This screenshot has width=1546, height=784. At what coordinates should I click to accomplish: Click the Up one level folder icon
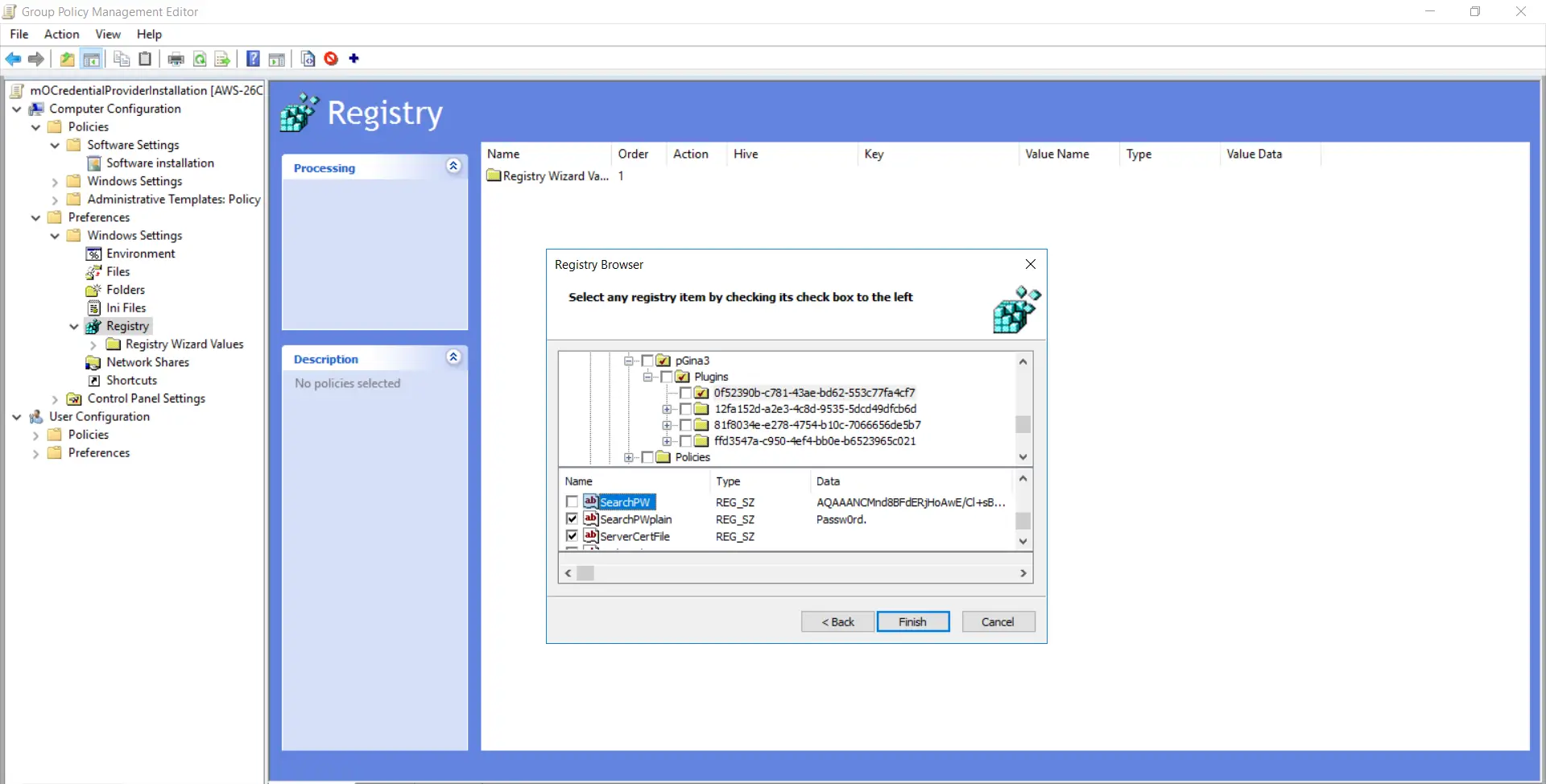coord(68,59)
